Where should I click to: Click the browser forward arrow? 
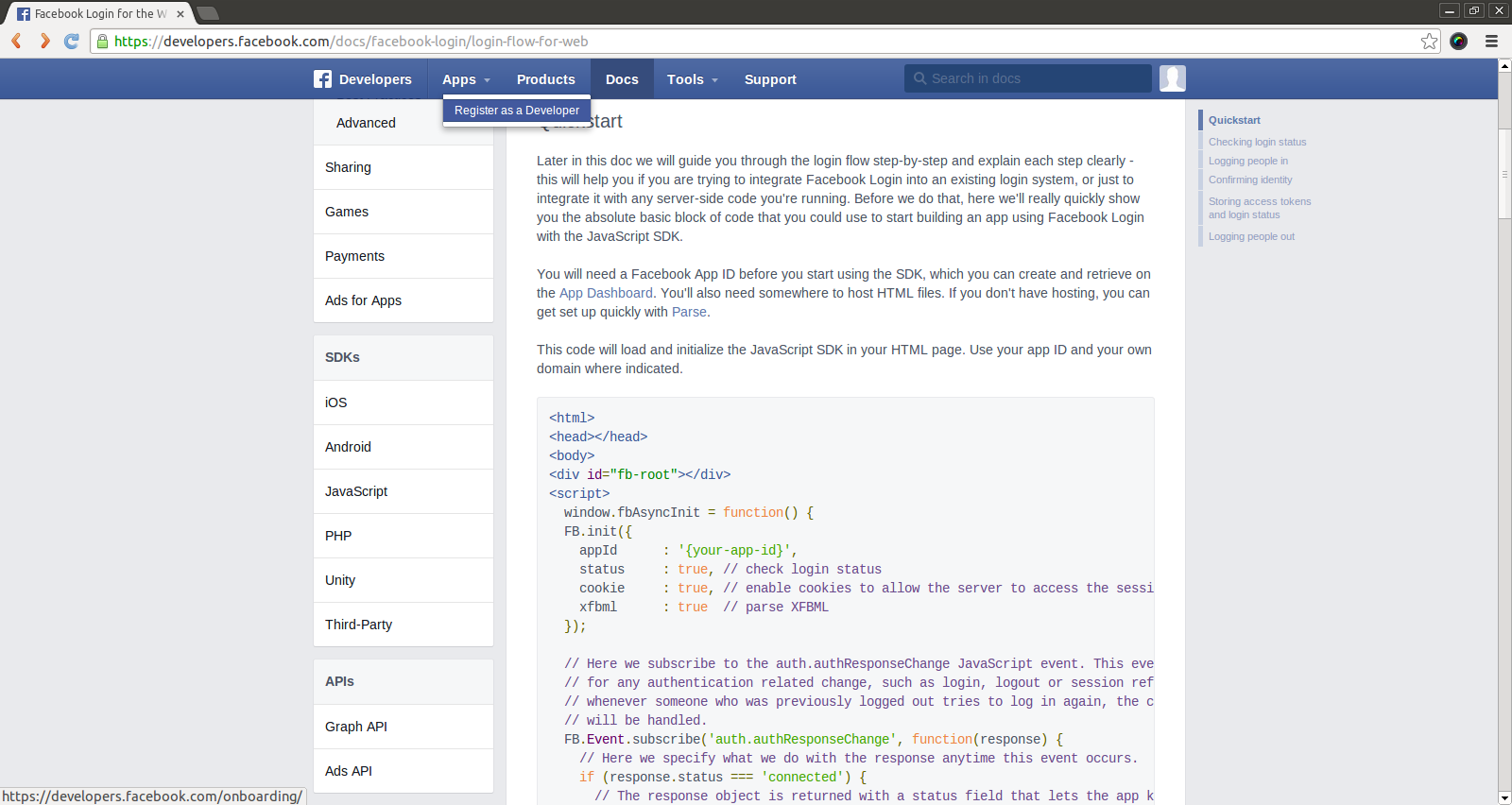[44, 41]
